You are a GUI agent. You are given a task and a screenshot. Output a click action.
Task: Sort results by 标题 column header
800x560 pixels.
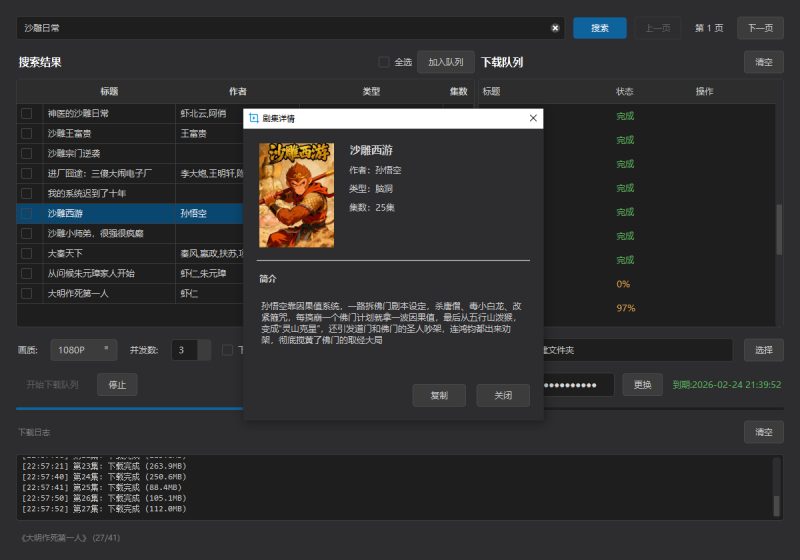click(109, 91)
